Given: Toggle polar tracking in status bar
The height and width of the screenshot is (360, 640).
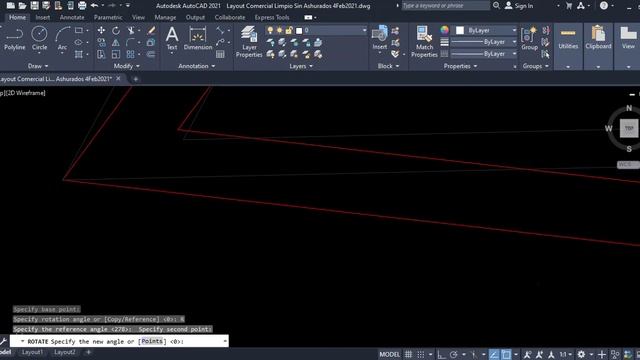Looking at the screenshot, I should point(453,354).
